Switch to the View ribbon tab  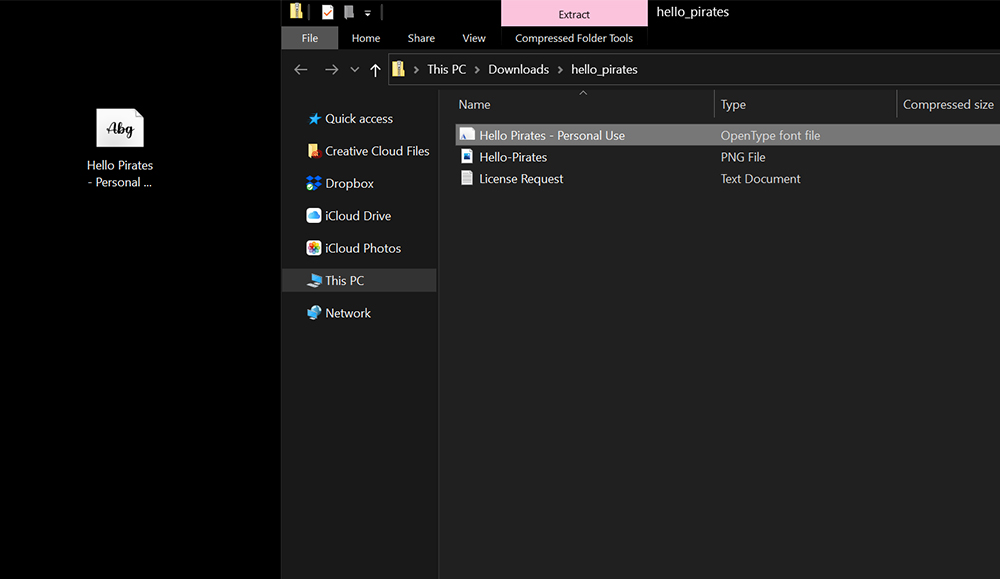coord(474,38)
